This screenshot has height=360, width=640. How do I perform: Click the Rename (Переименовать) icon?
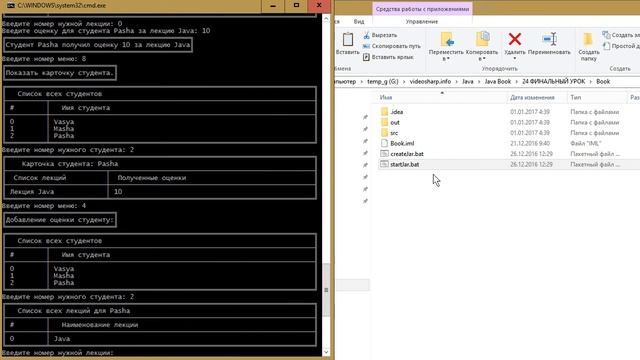click(x=549, y=39)
